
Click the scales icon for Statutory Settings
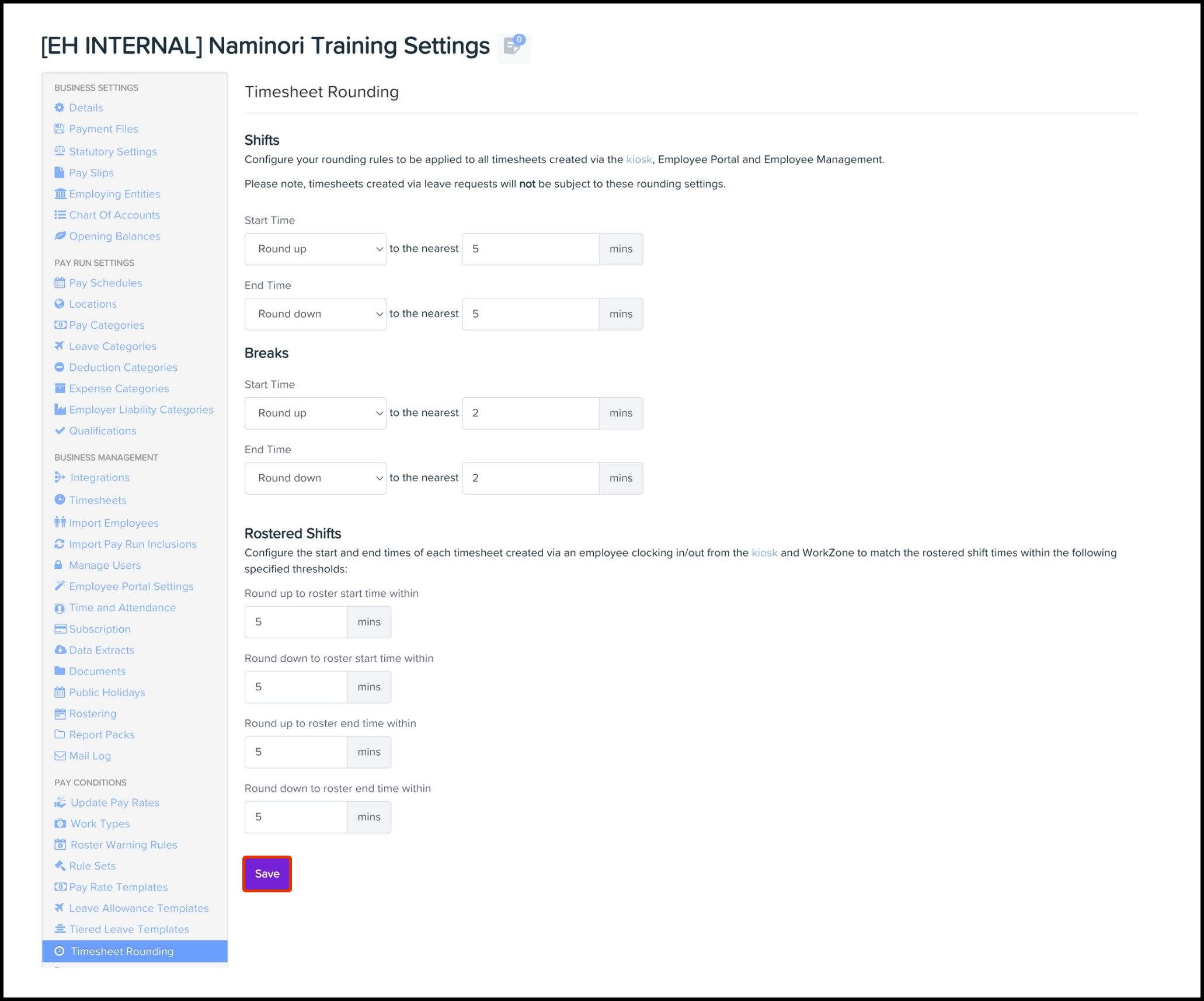coord(60,151)
